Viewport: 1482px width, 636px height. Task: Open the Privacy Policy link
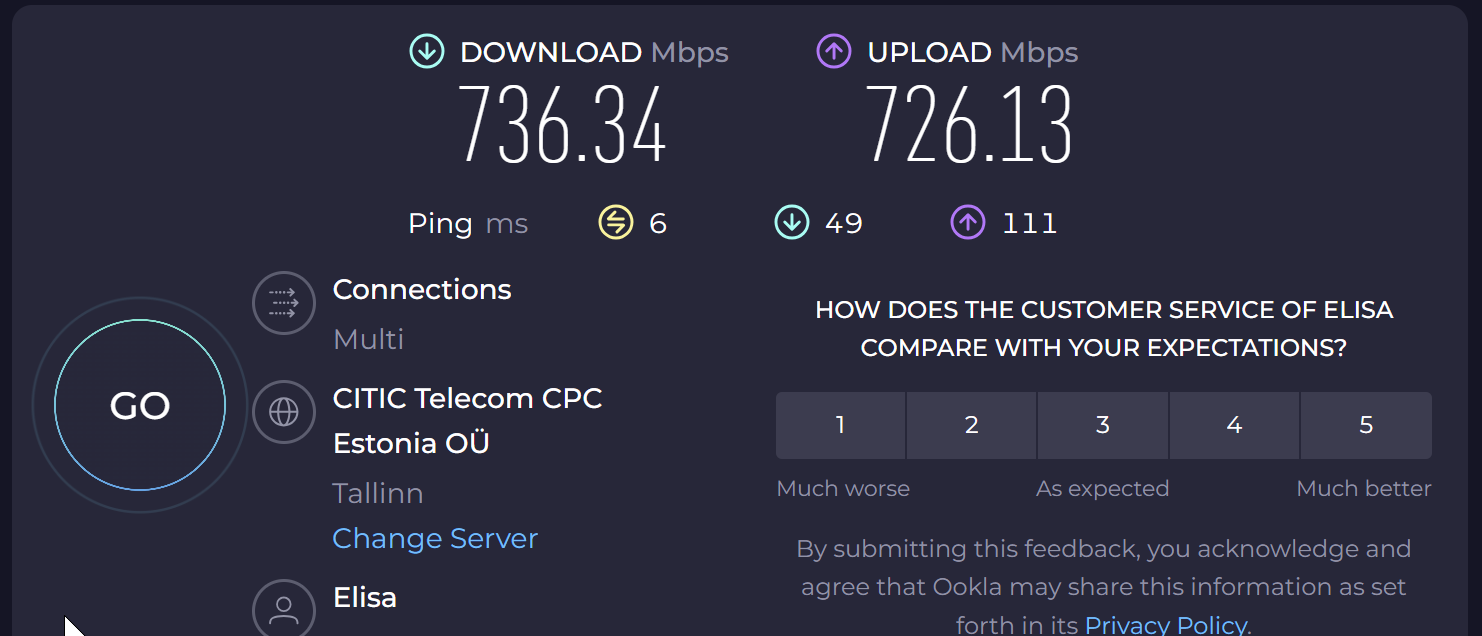[x=1165, y=625]
